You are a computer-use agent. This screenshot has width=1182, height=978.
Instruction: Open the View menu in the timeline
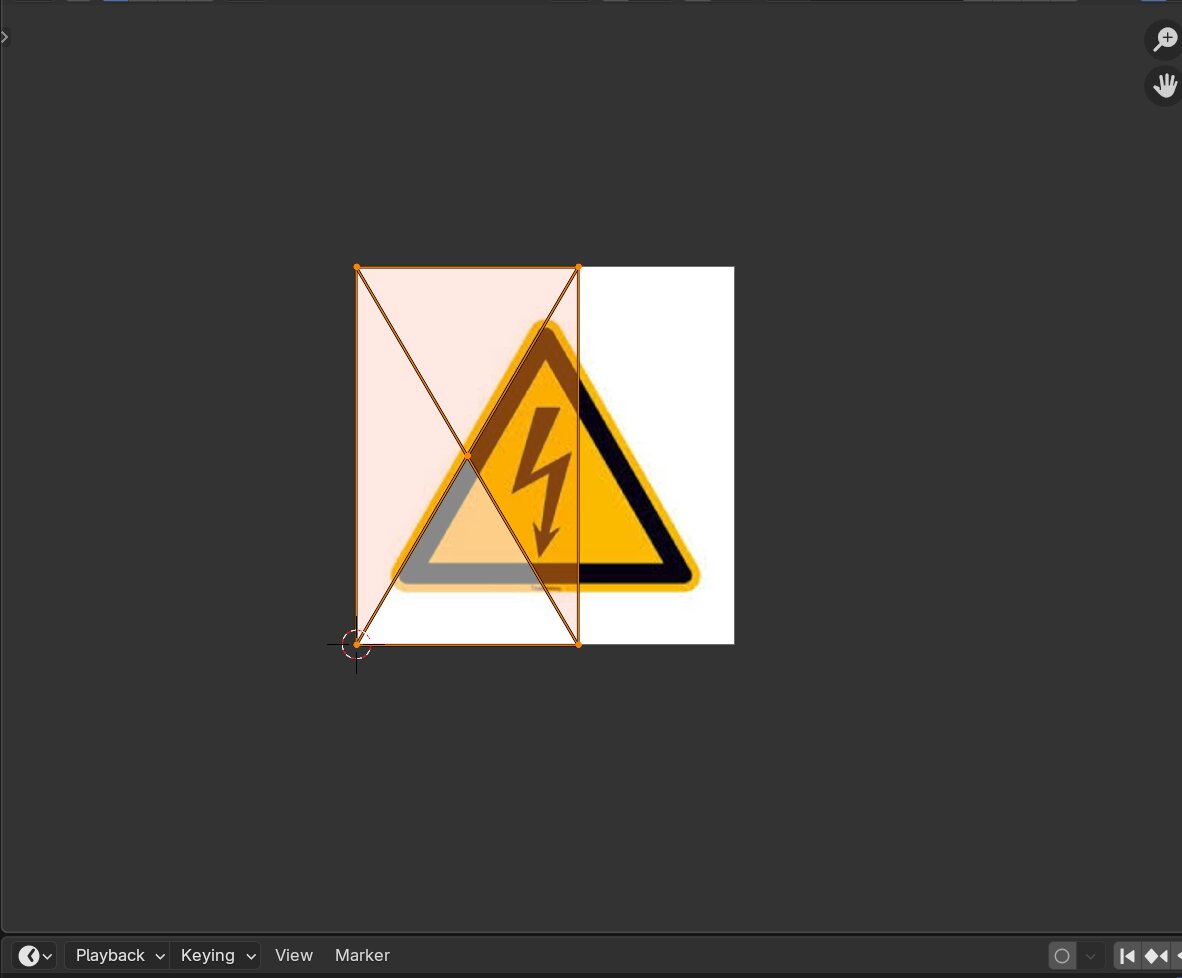click(x=293, y=955)
